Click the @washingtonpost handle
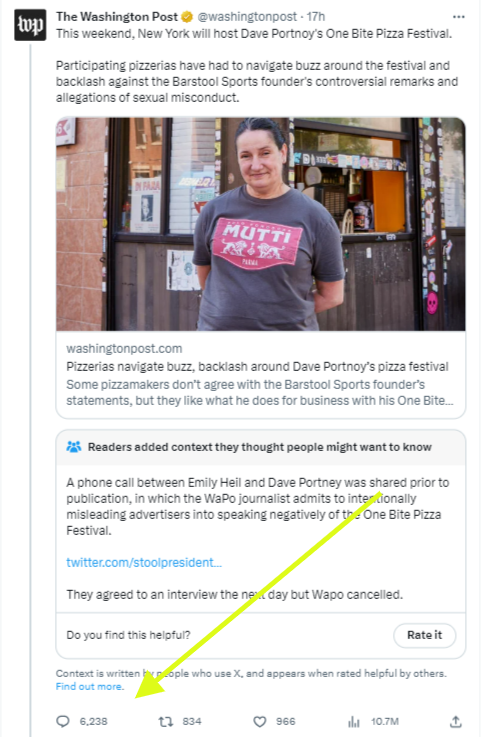This screenshot has height=737, width=485. [247, 17]
